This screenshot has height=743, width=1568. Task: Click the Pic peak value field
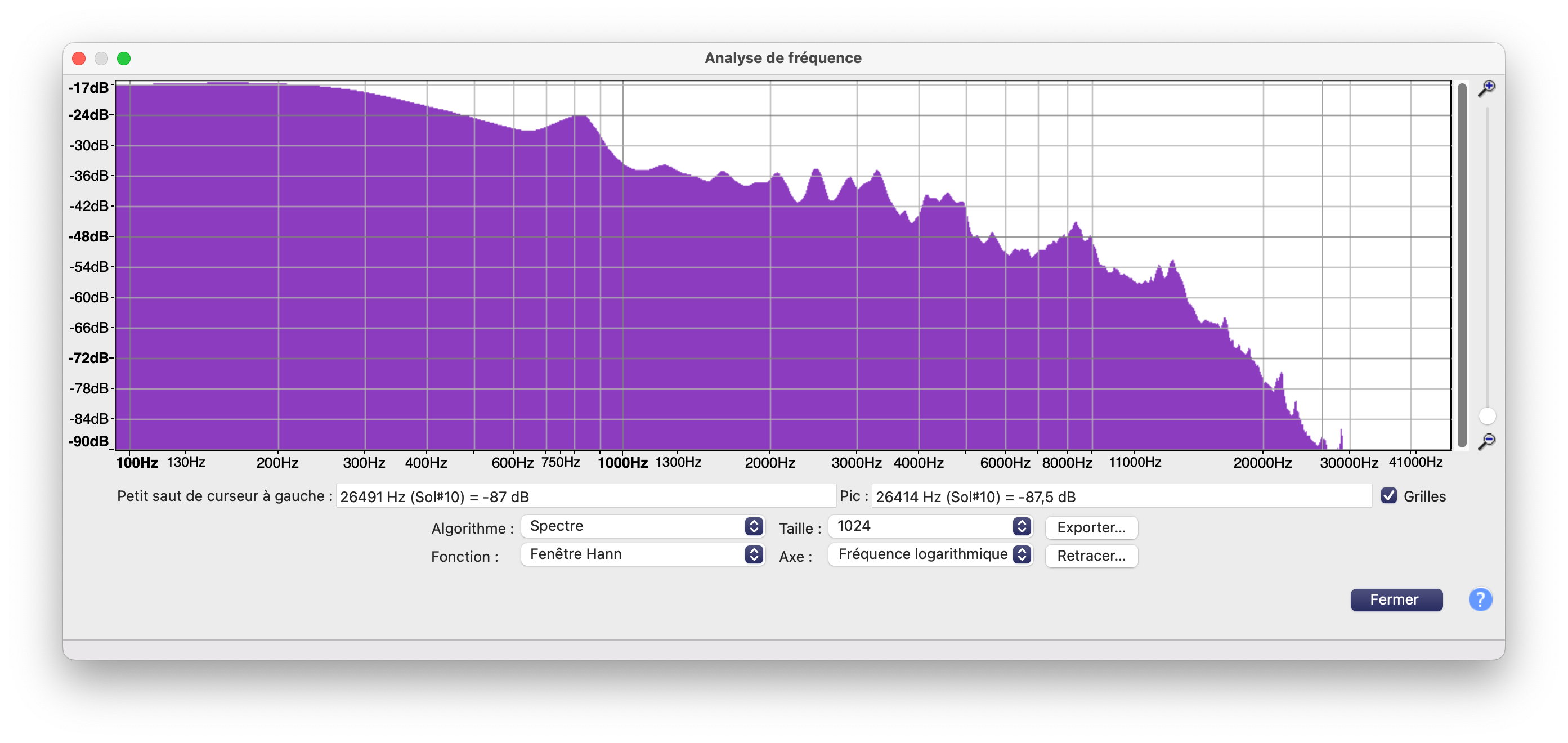(1121, 496)
